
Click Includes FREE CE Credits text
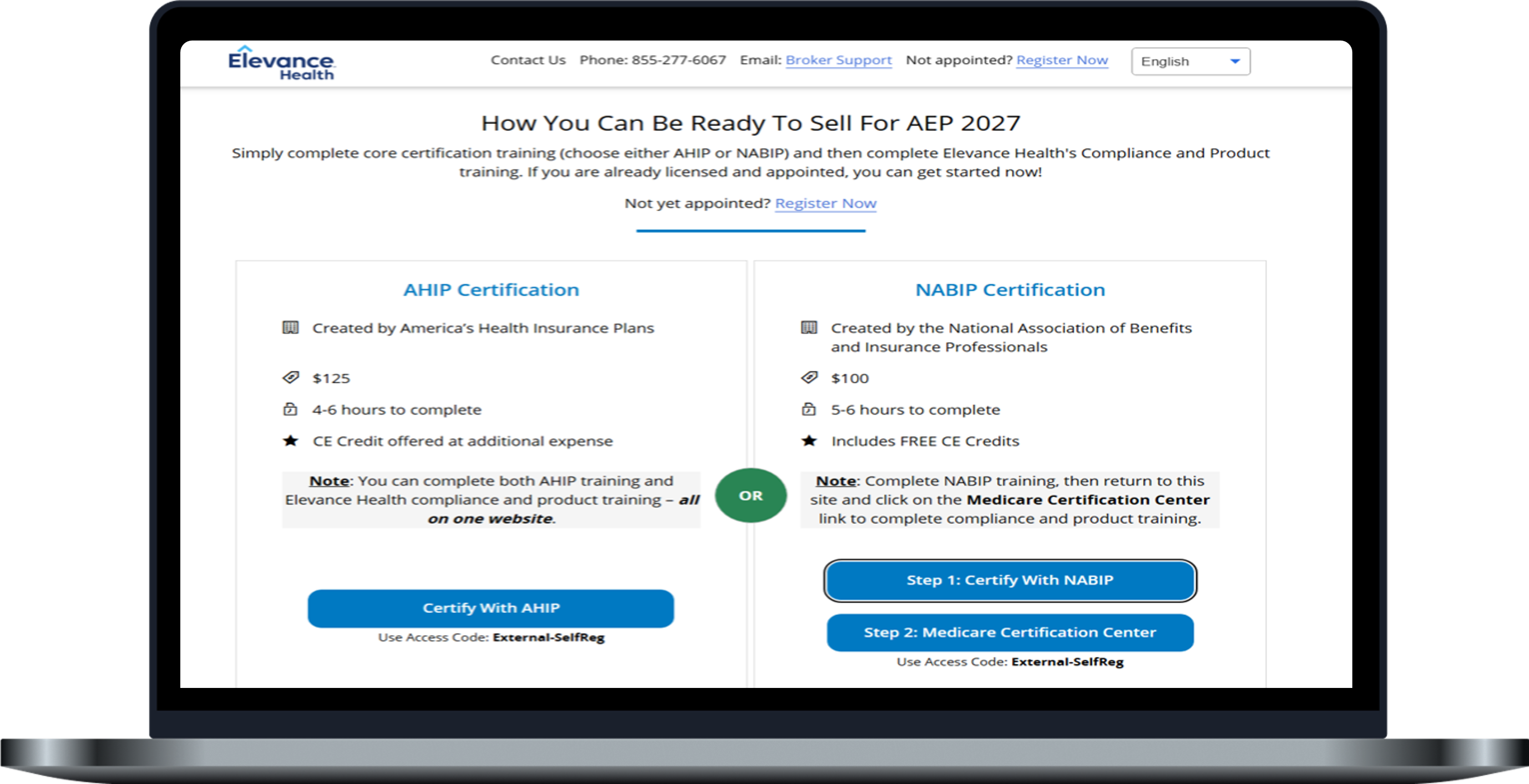pyautogui.click(x=925, y=441)
